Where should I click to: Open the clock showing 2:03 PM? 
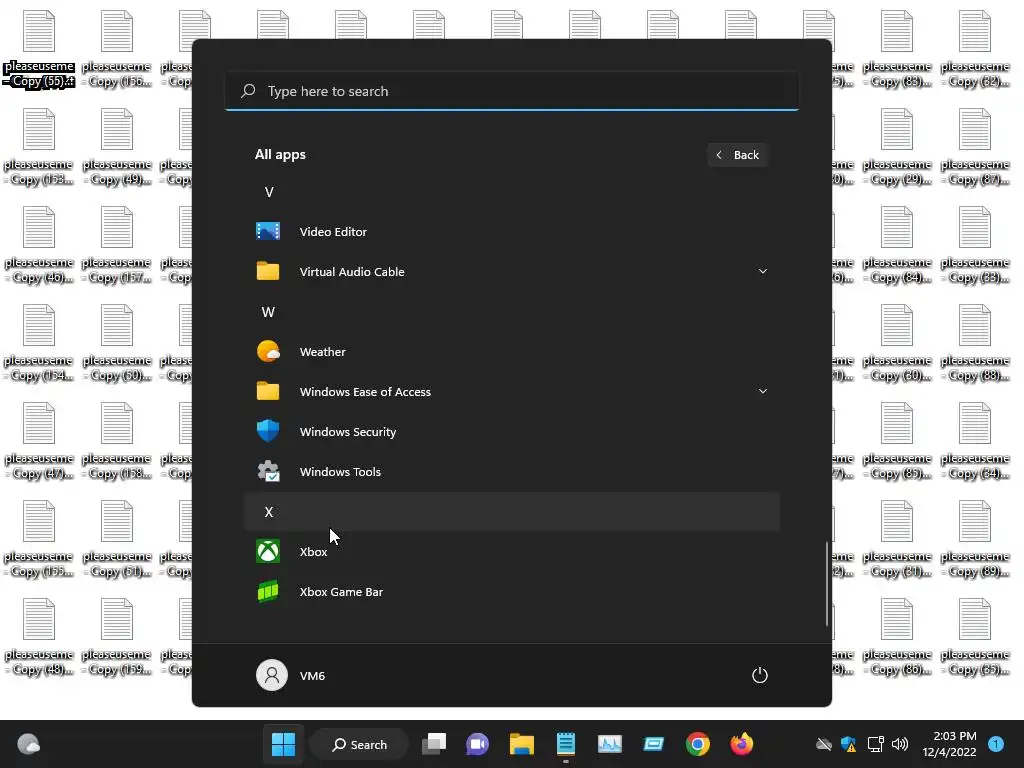pos(949,744)
